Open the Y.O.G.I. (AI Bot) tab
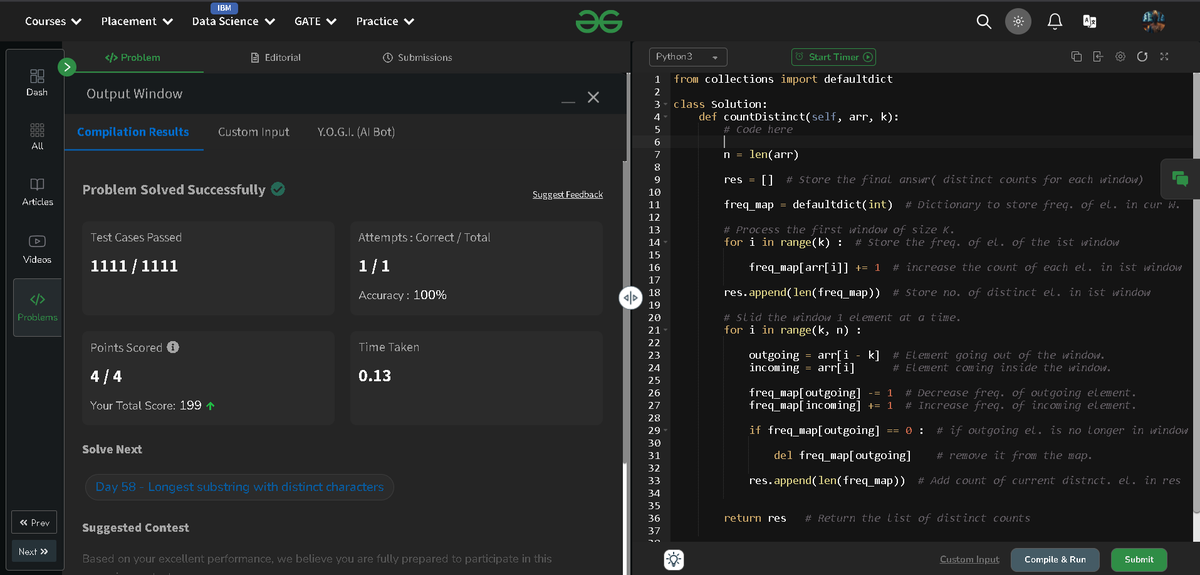The width and height of the screenshot is (1200, 575). tap(356, 132)
